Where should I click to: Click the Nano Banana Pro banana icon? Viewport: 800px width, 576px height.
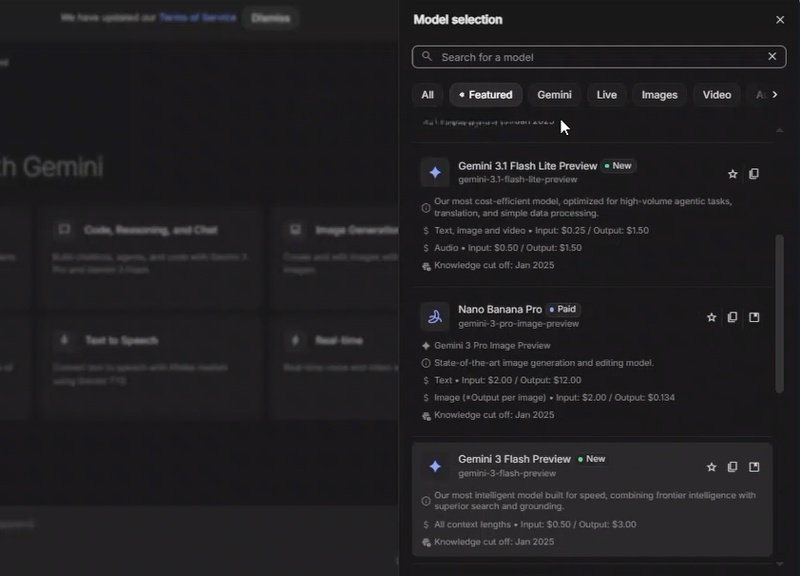pos(435,316)
